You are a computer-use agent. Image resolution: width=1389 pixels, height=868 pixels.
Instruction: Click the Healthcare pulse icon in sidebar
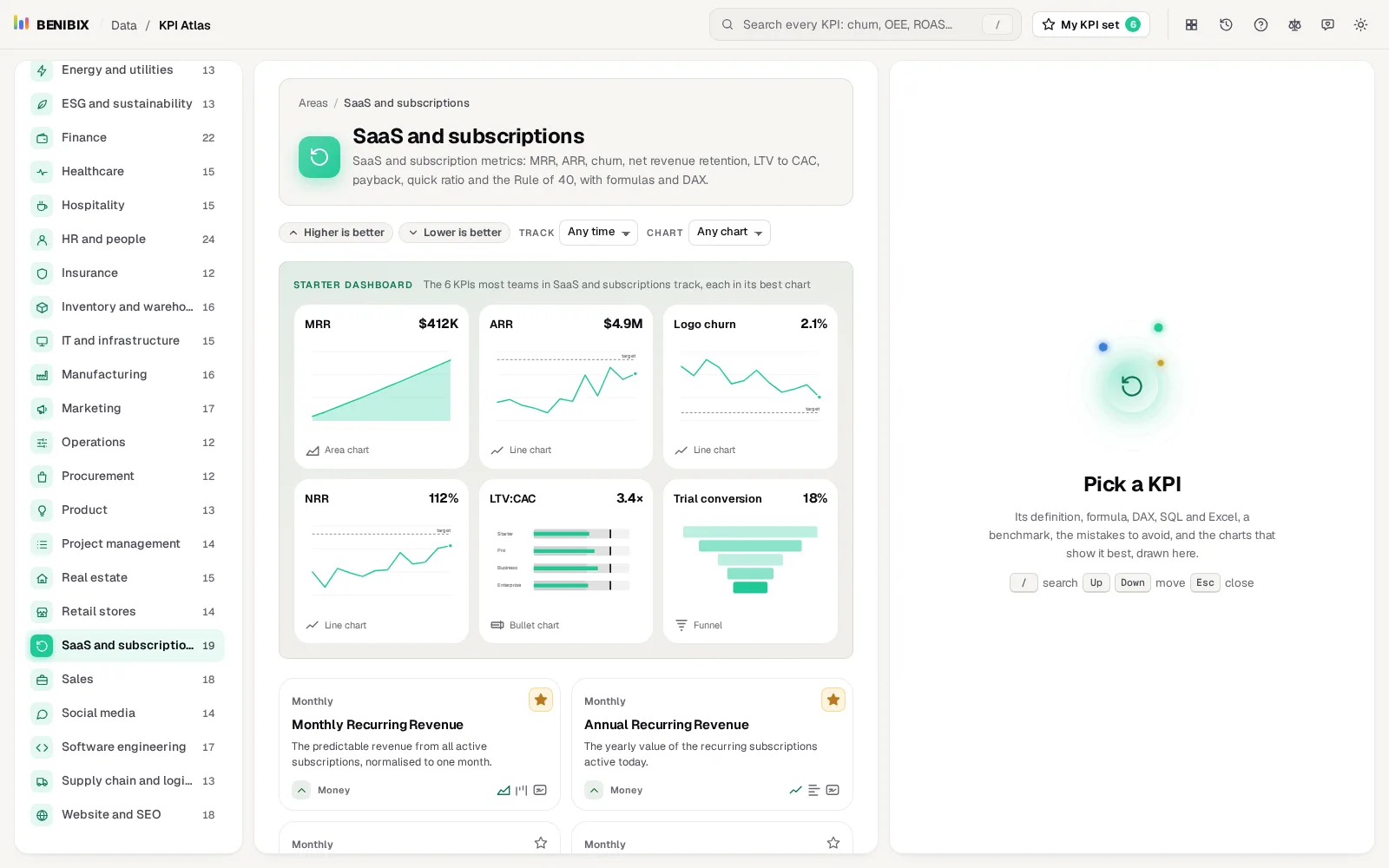click(42, 172)
